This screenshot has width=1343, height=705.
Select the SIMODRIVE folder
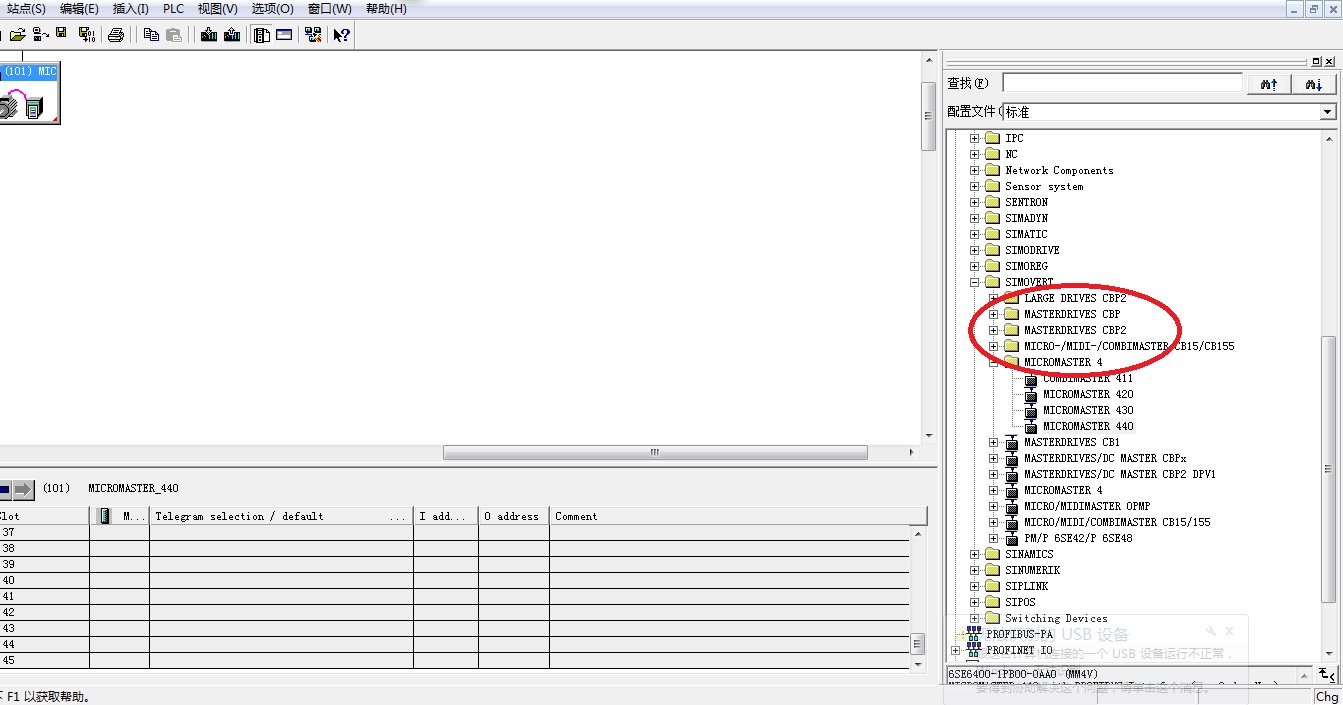(x=1032, y=250)
